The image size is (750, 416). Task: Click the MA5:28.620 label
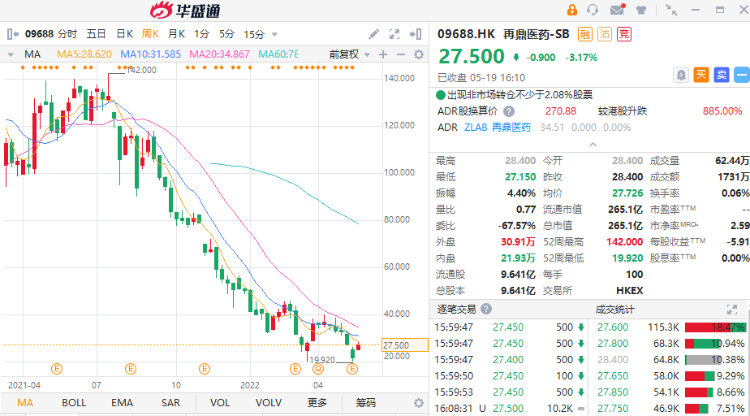[x=84, y=55]
